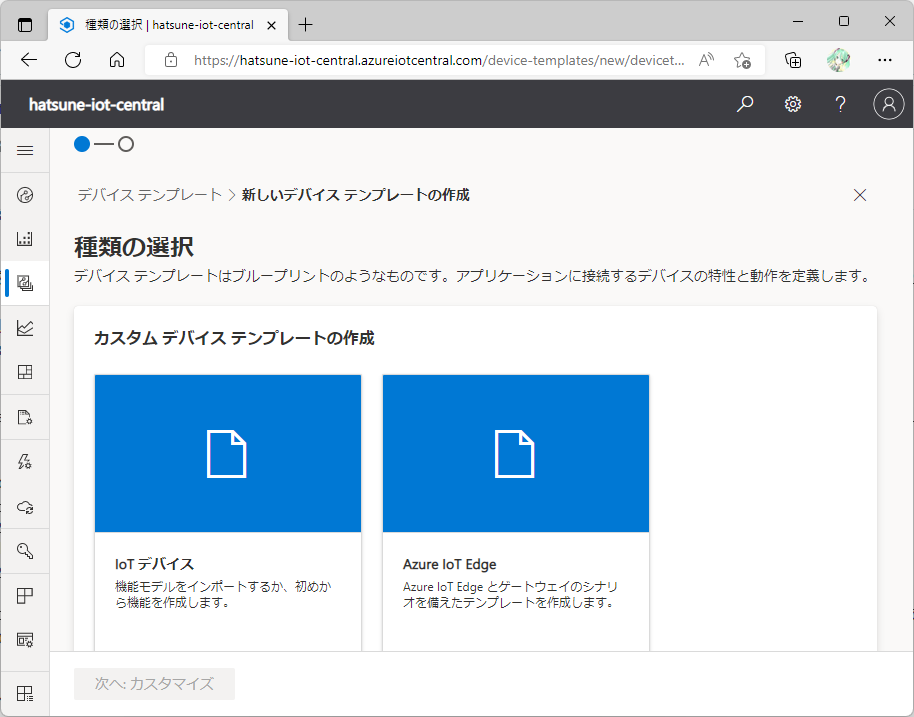Click the デバイス テンプレート breadcrumb link
The height and width of the screenshot is (717, 914).
point(150,195)
